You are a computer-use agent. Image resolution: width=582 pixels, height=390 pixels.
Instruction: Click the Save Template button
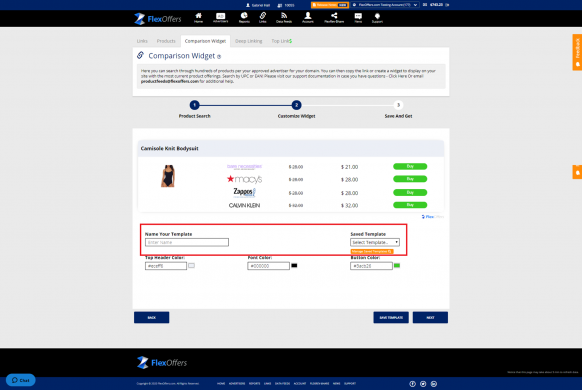click(391, 318)
